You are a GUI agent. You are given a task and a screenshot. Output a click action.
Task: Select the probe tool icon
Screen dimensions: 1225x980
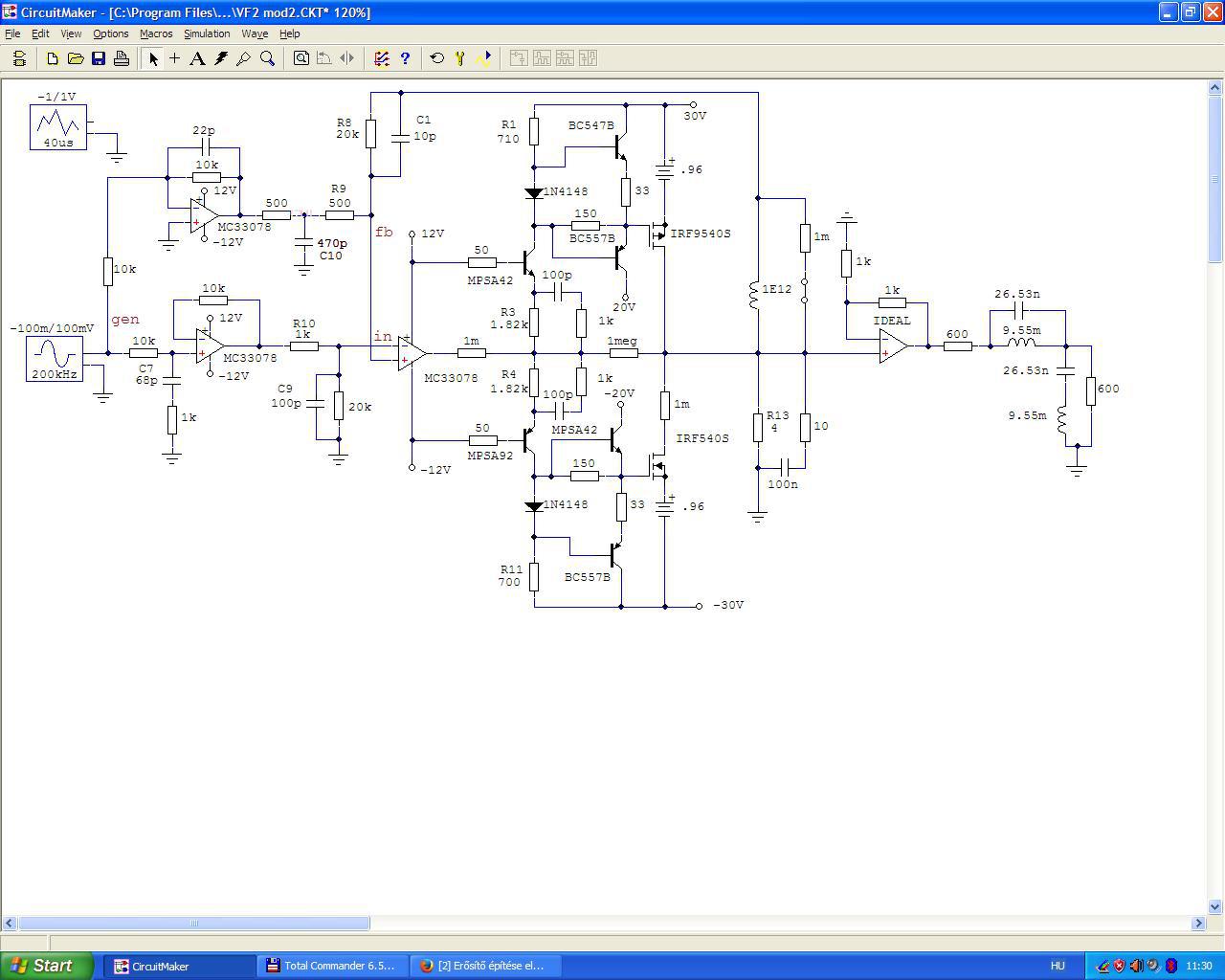tap(244, 58)
